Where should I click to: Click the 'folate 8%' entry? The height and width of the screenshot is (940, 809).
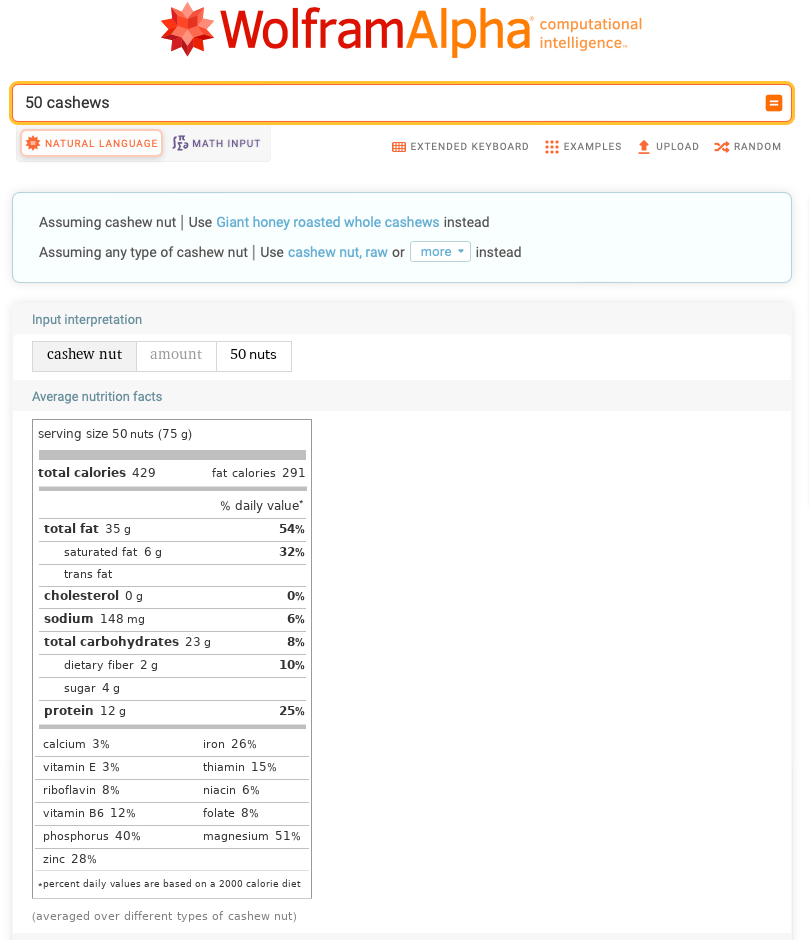pos(230,814)
